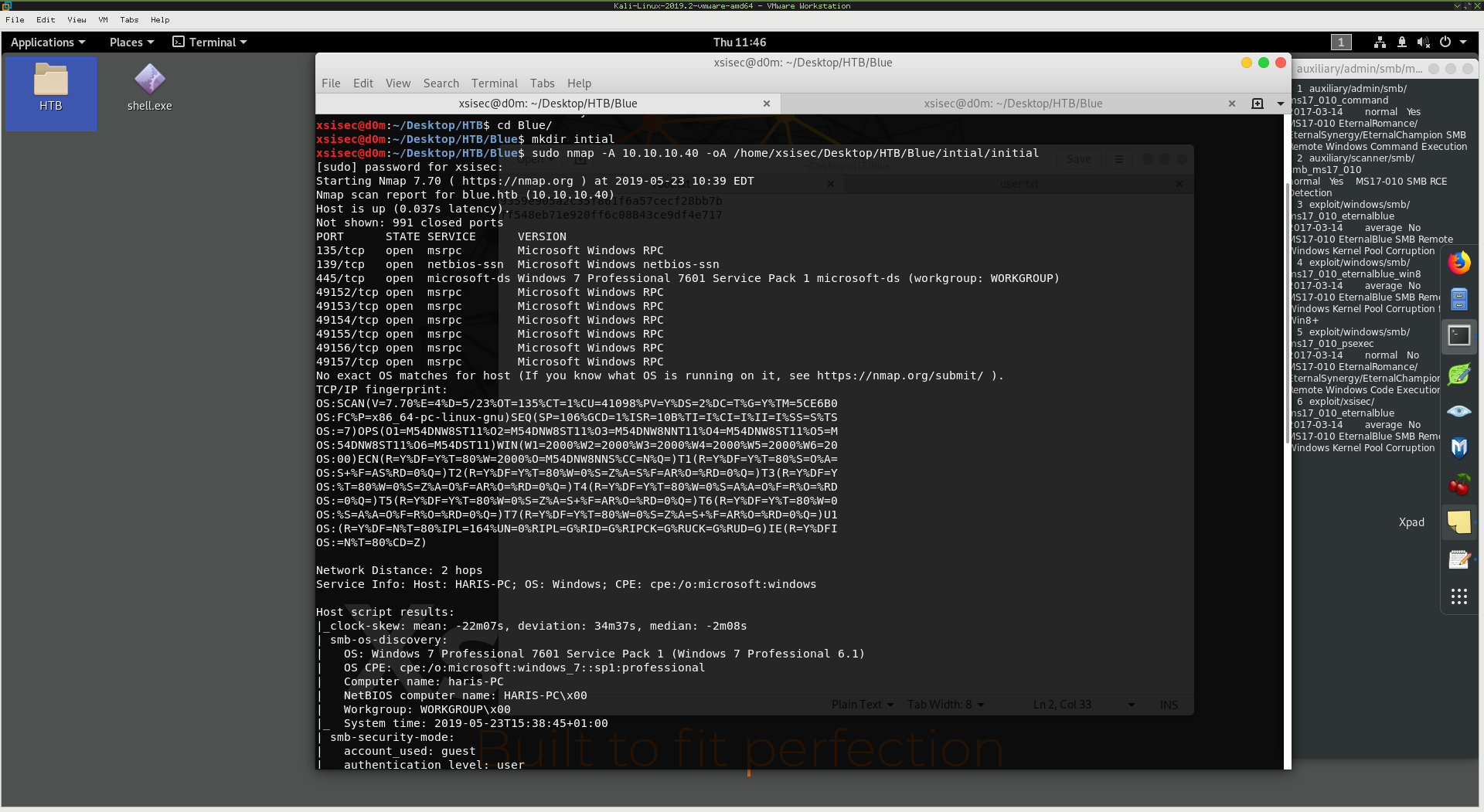Switch to the second terminal tab
Screen dimensions: 1484x812
tap(1013, 104)
